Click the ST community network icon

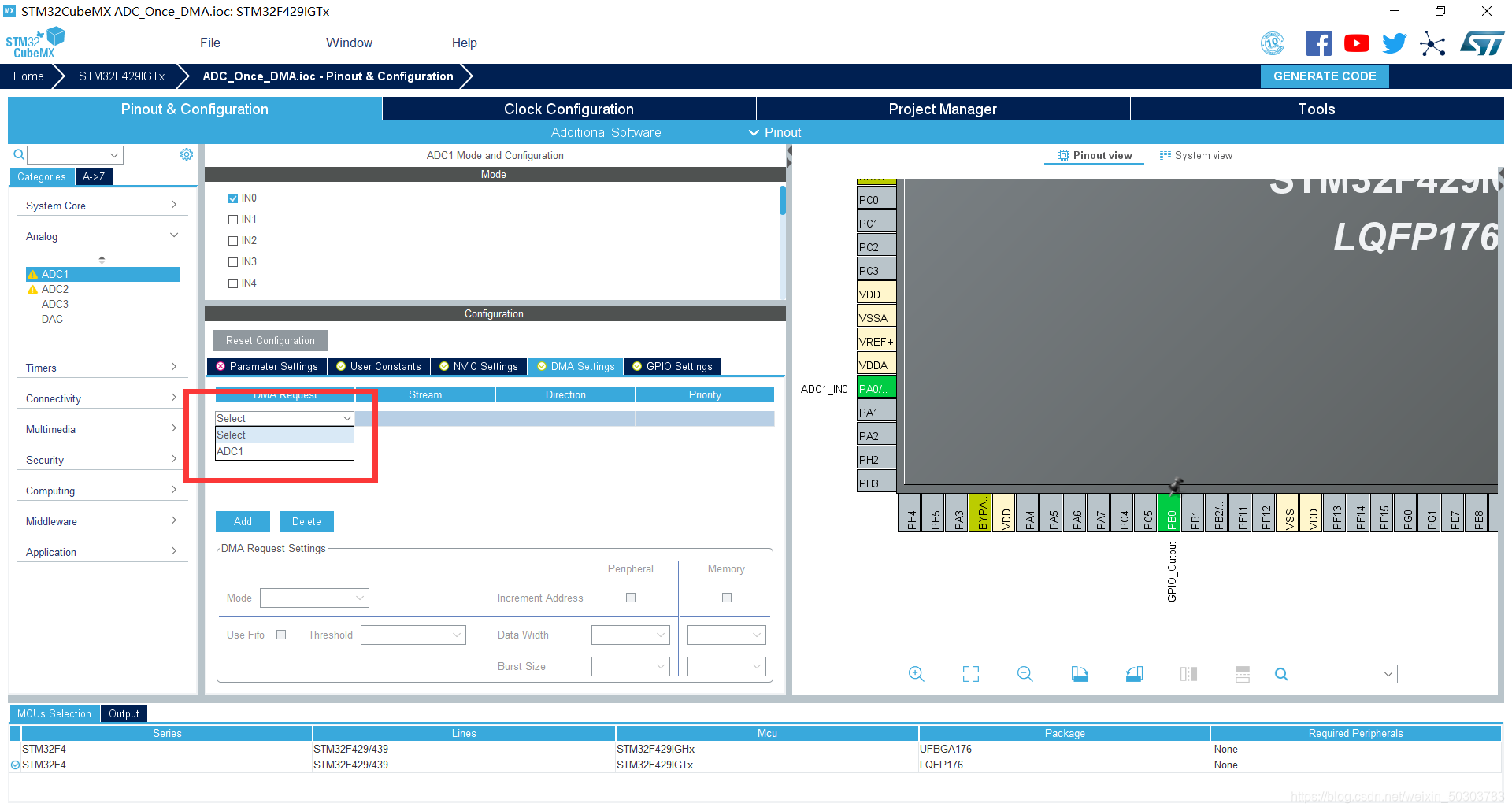click(1432, 43)
